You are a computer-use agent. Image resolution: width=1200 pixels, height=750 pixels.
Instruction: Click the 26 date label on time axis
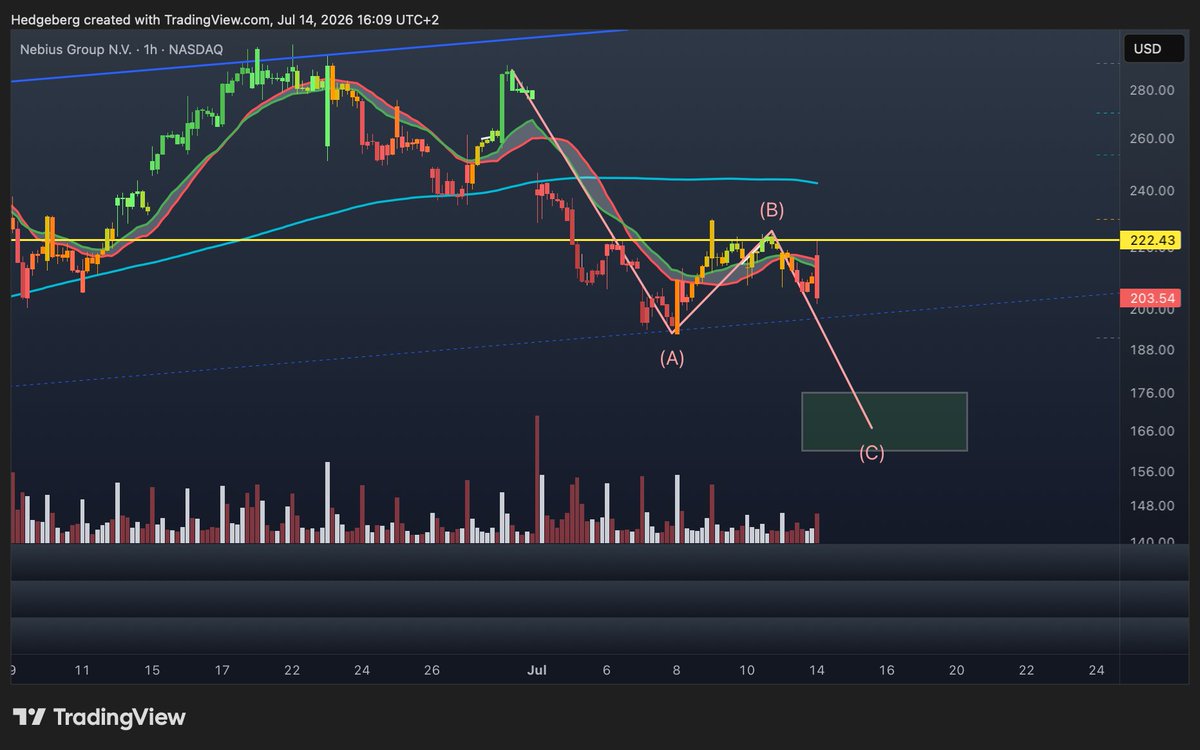click(431, 670)
